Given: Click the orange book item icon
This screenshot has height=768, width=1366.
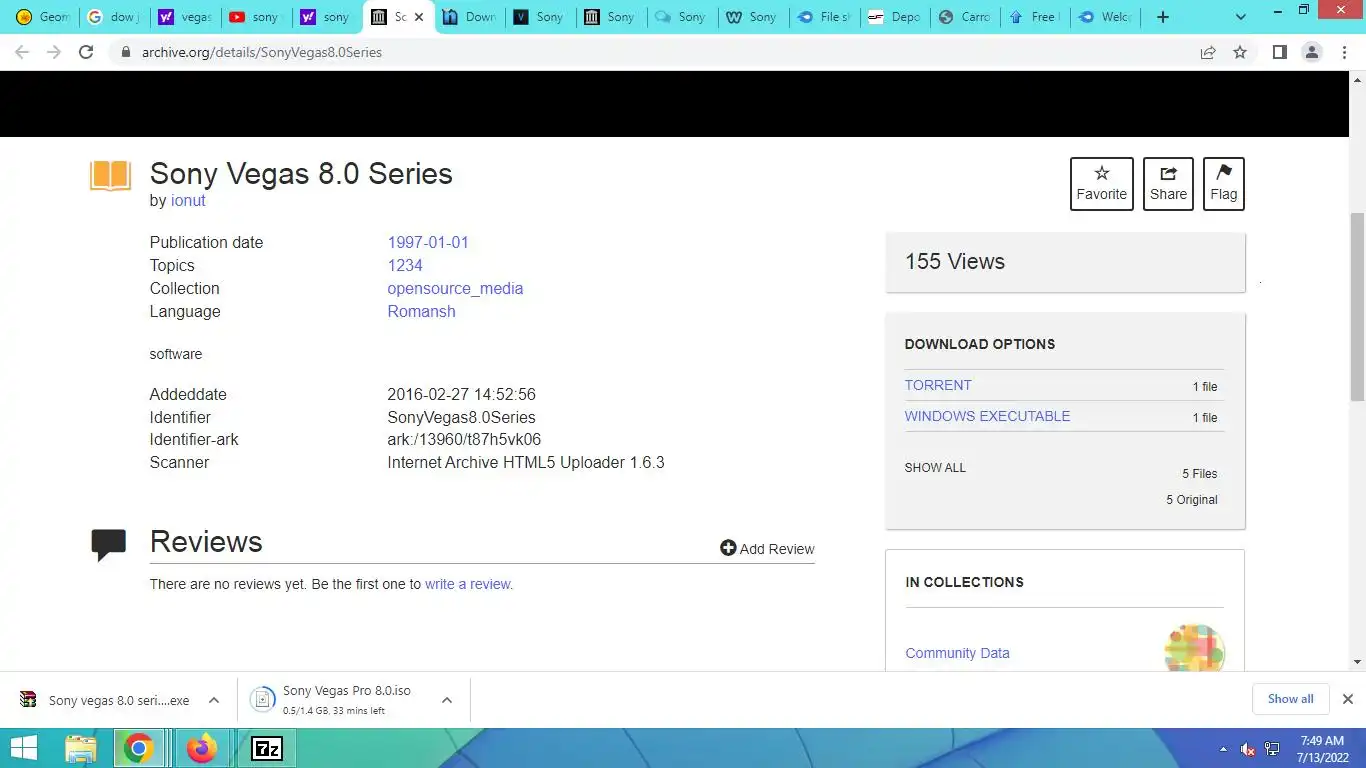Looking at the screenshot, I should click(110, 176).
